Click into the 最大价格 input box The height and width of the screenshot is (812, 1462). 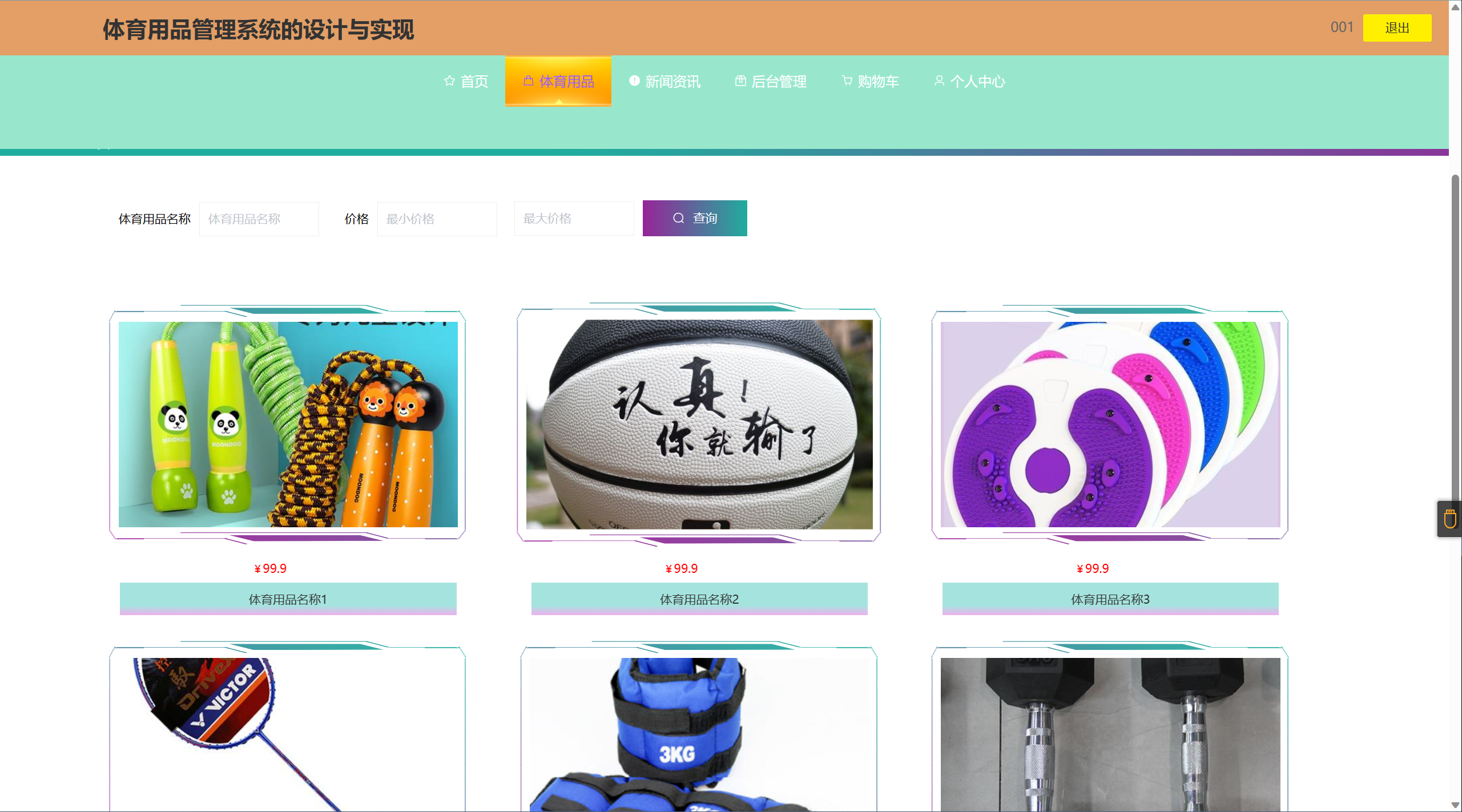tap(574, 219)
